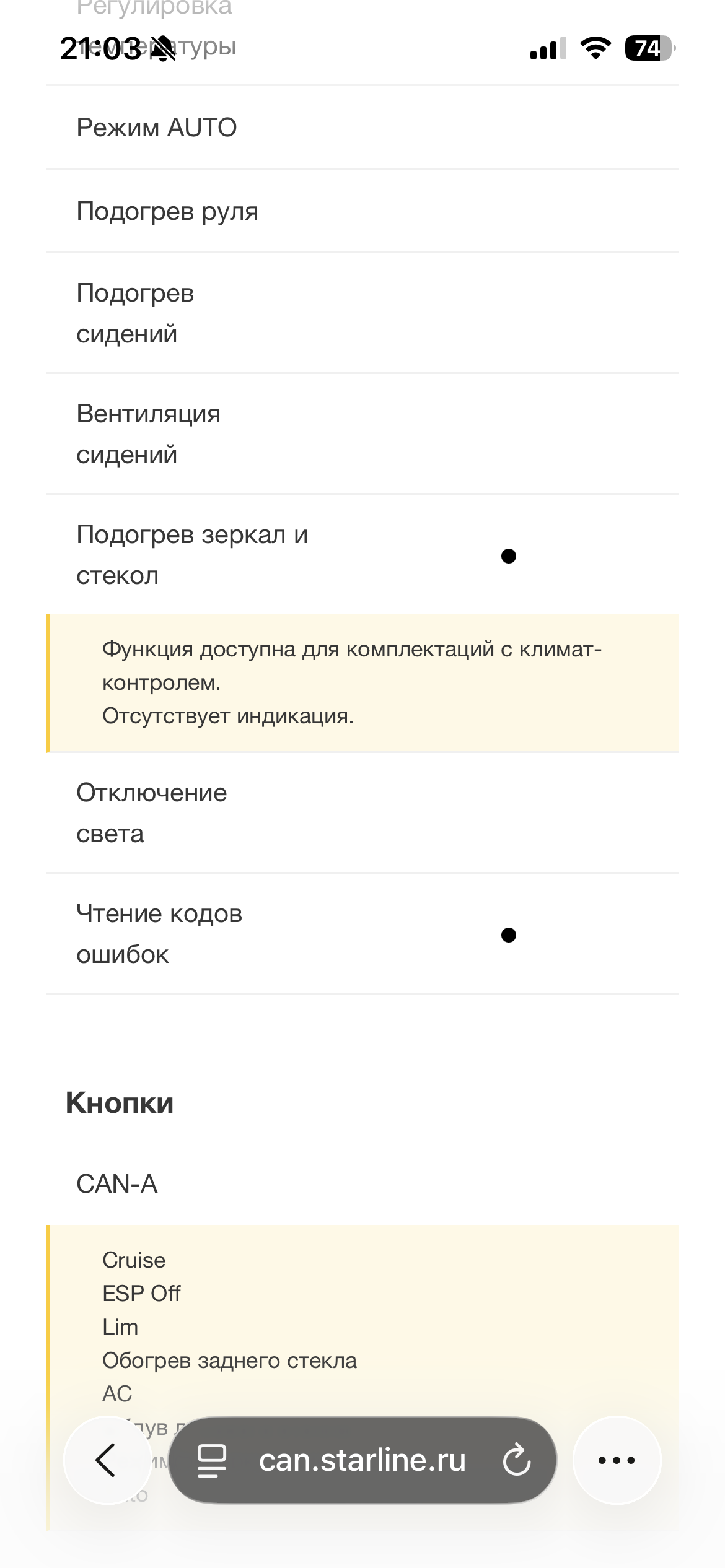Reload the can.starline.ru page
This screenshot has height=1568, width=725.
pyautogui.click(x=516, y=1460)
